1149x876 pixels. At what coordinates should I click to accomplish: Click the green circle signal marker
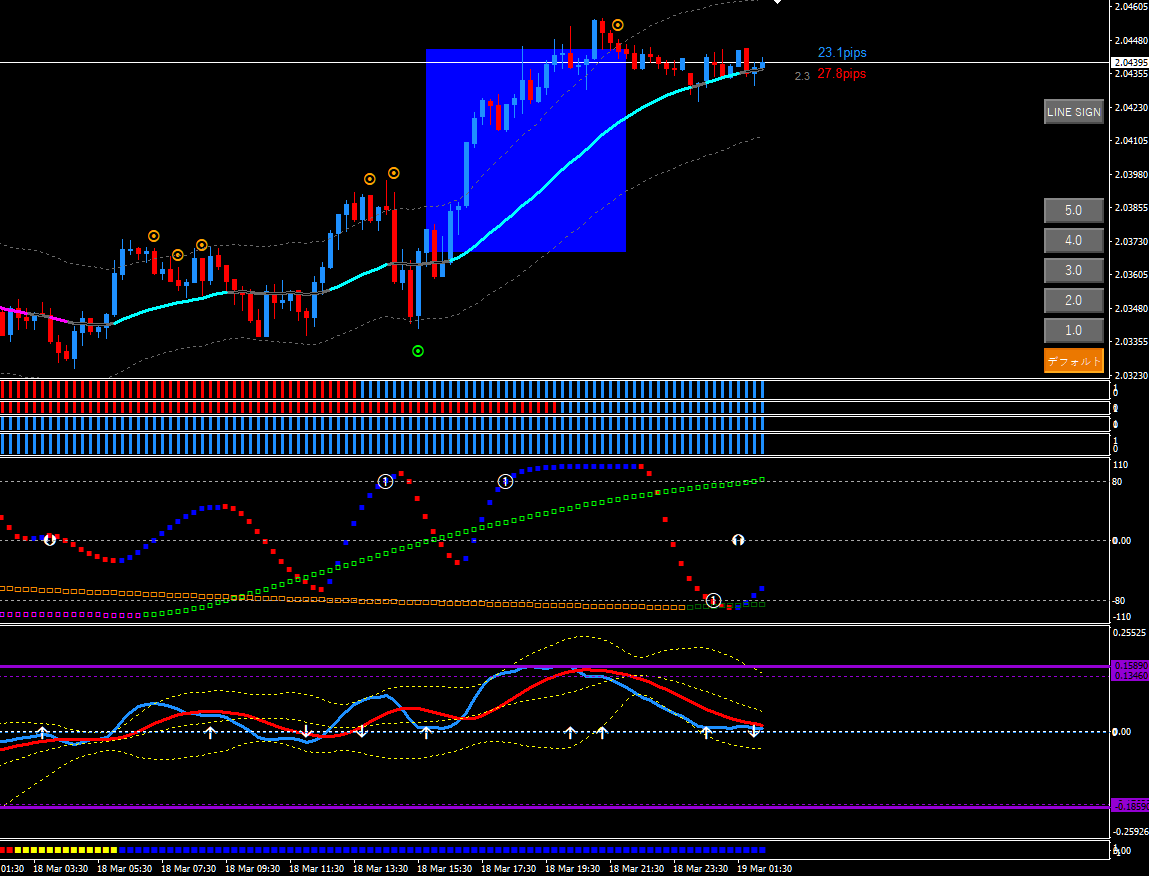click(x=418, y=351)
